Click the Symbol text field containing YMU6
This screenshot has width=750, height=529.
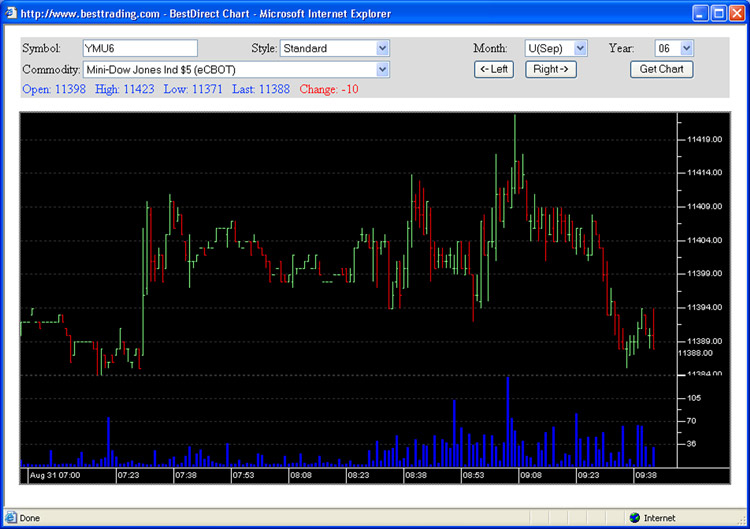[x=140, y=48]
